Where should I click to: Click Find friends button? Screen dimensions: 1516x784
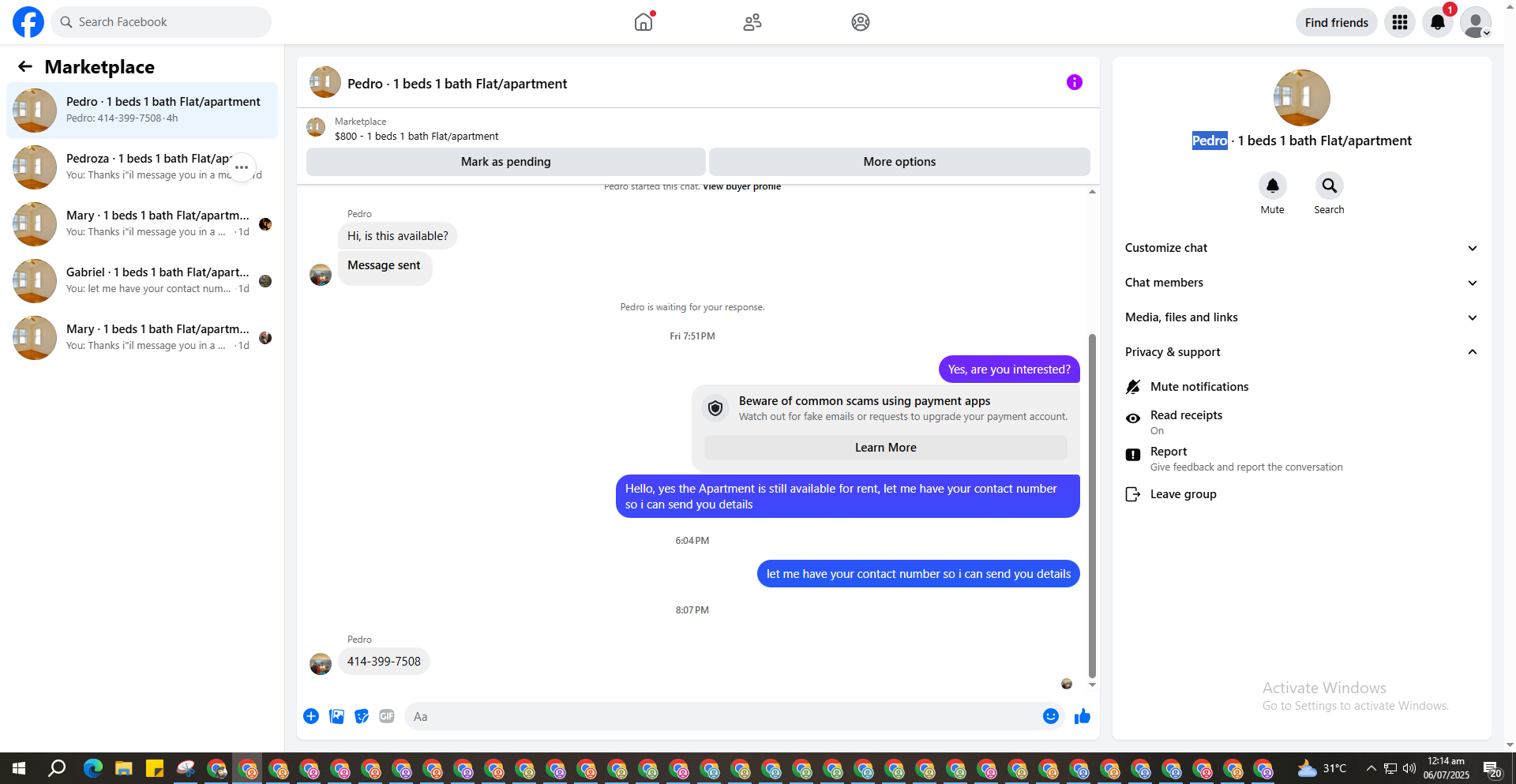point(1337,22)
